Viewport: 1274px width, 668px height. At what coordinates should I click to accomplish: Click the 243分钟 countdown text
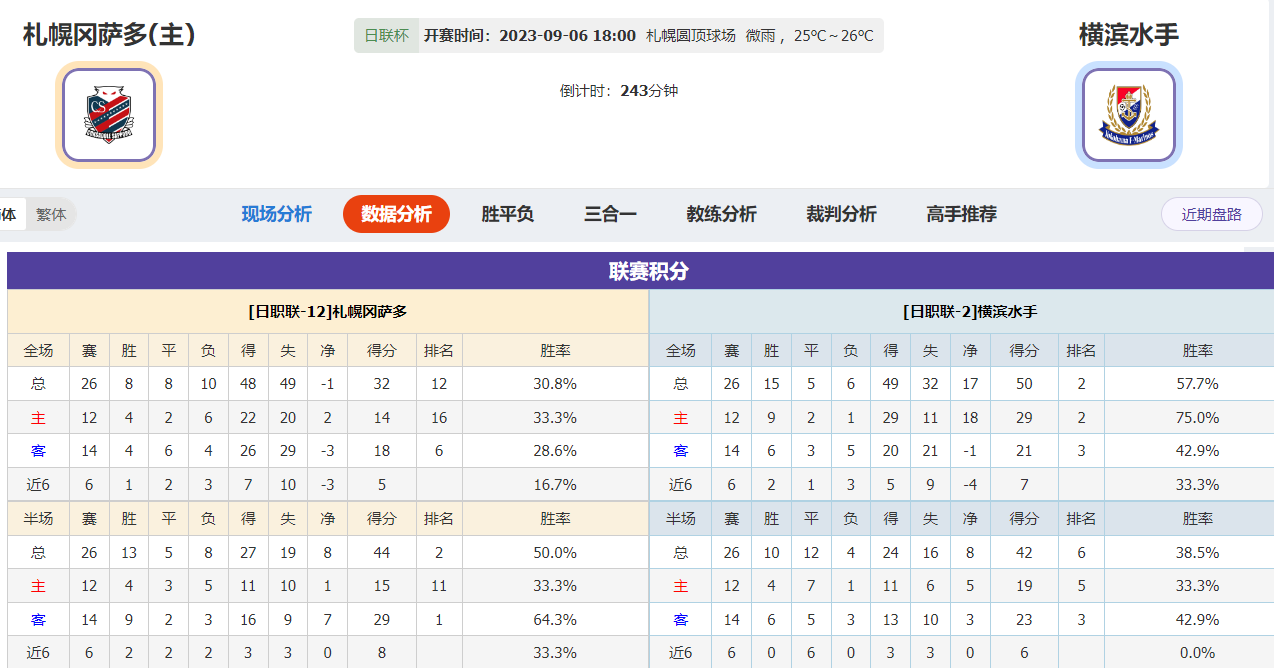coord(648,90)
